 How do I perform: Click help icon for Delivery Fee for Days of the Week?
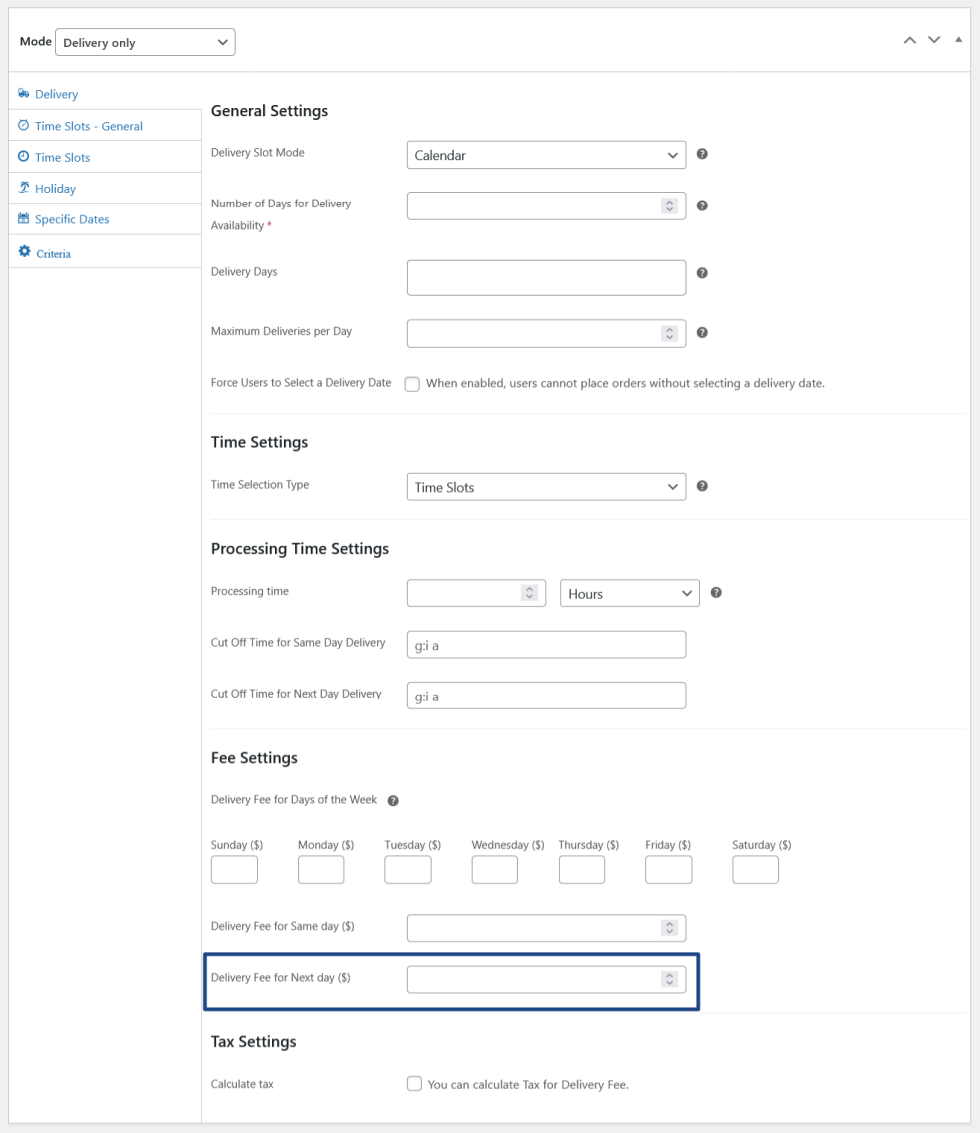pyautogui.click(x=393, y=800)
